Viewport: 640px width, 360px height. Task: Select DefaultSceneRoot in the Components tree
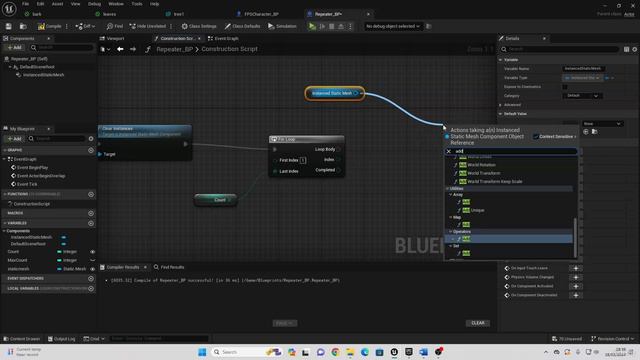coord(37,67)
